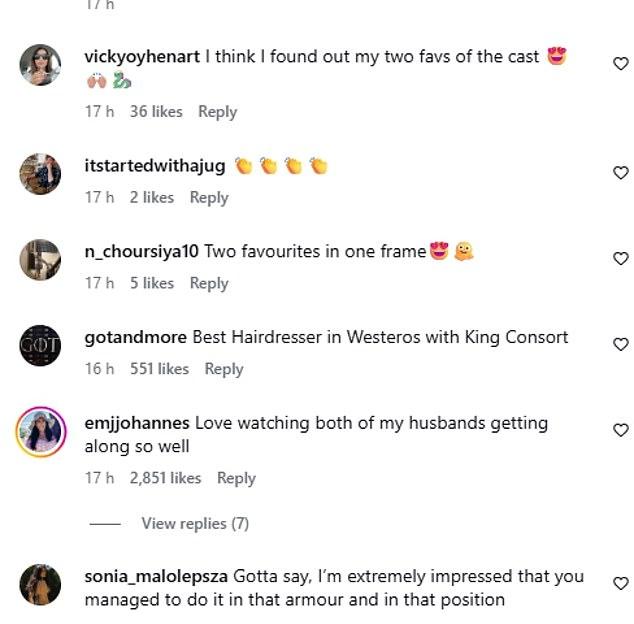Like sonia_malolepsza's armour comment
The image size is (634, 624).
[x=621, y=583]
